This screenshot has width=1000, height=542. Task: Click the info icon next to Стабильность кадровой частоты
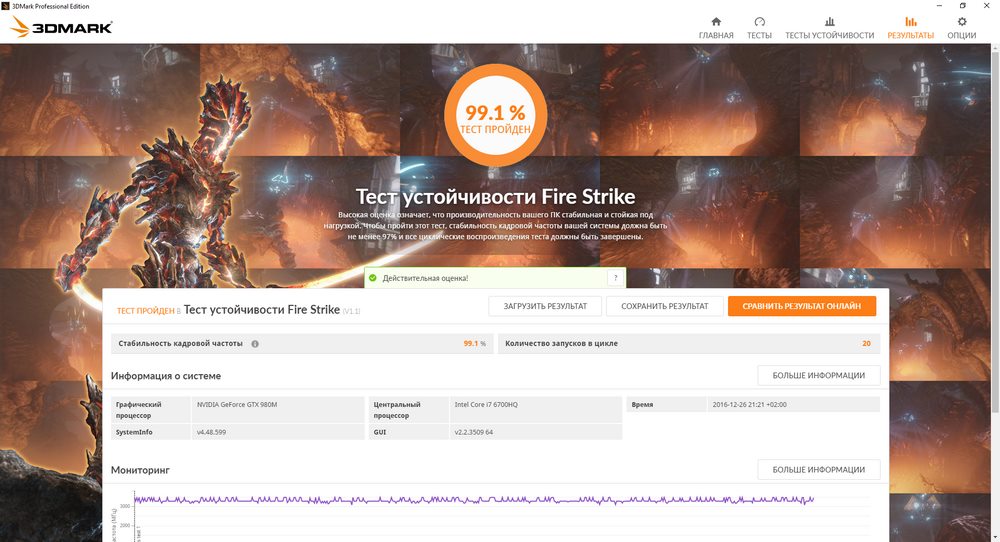[x=255, y=344]
